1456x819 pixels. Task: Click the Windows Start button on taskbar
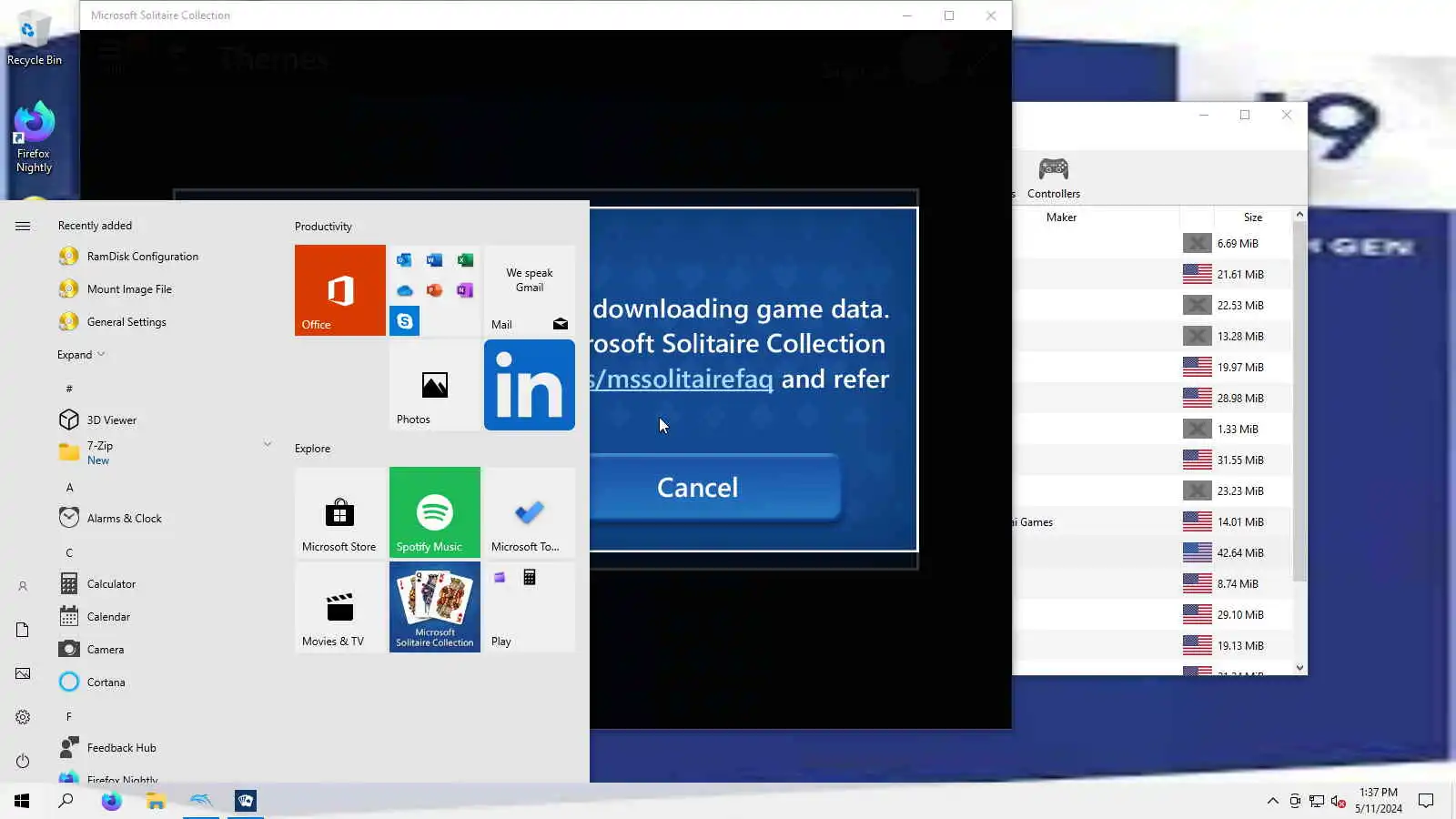(x=22, y=801)
